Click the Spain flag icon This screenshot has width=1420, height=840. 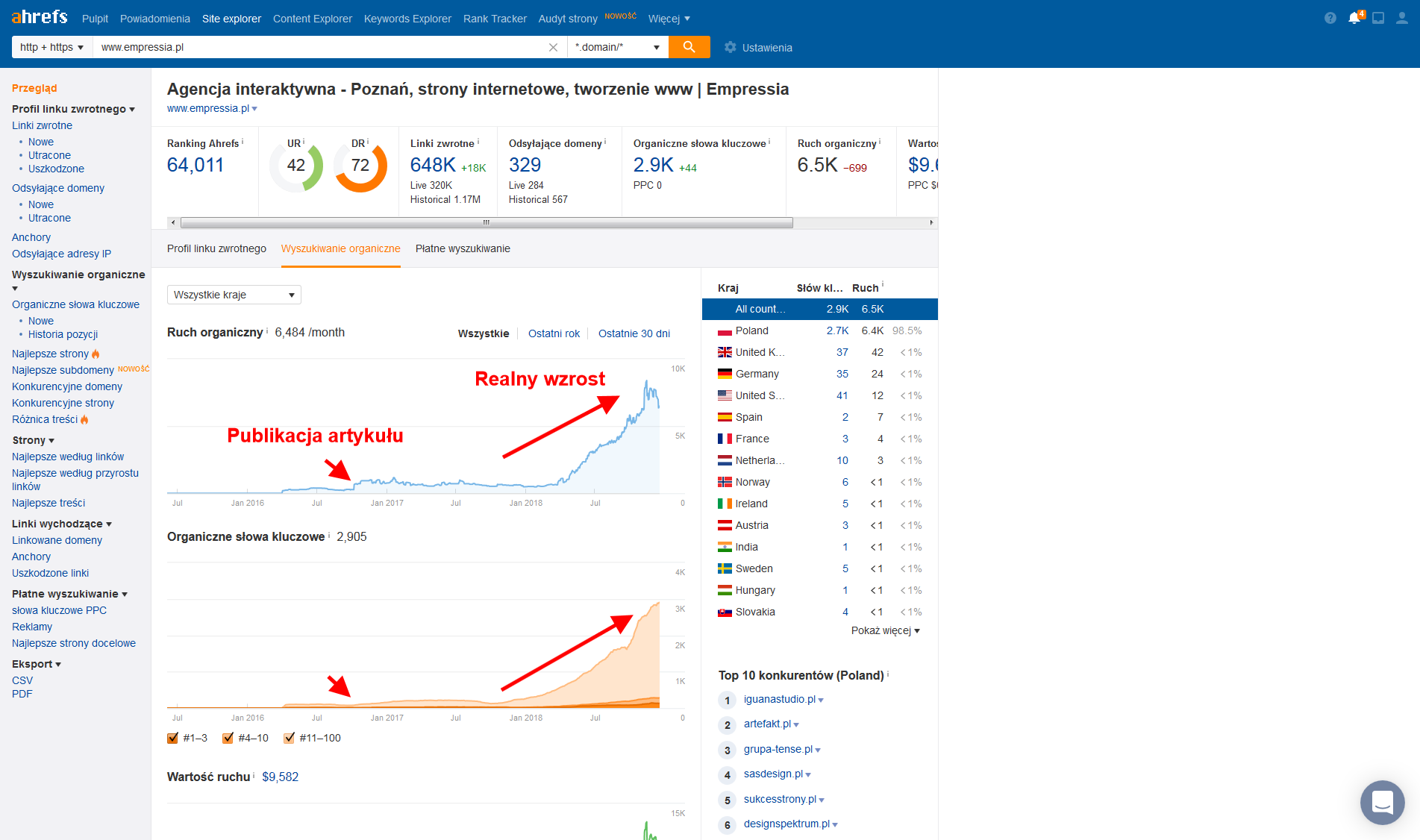[725, 418]
